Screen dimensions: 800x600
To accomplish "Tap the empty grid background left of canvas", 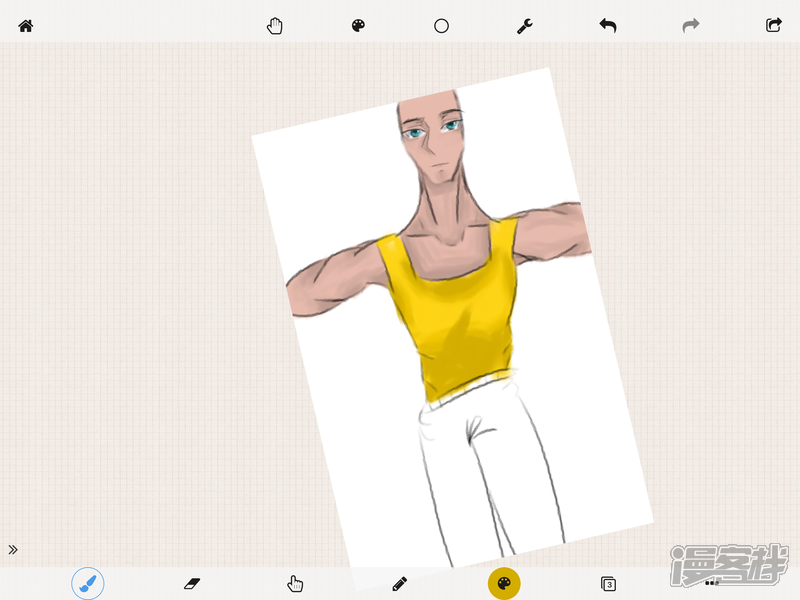I will pyautogui.click(x=130, y=300).
